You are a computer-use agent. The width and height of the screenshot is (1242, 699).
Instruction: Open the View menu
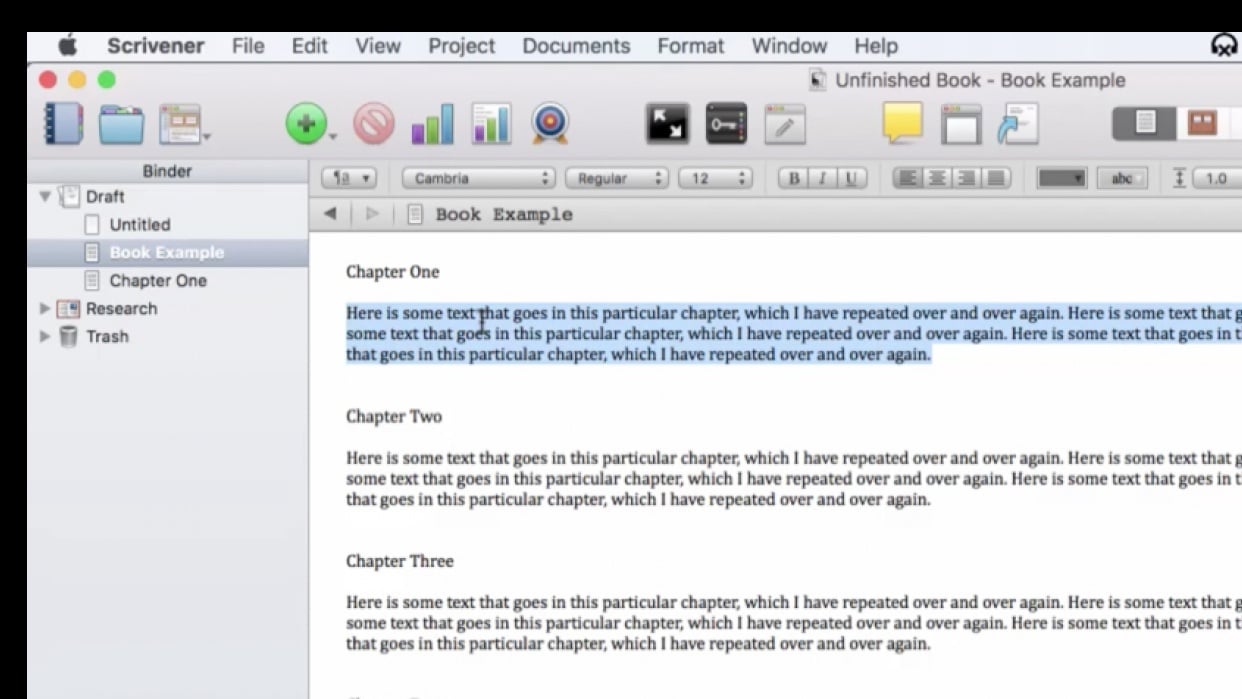378,46
